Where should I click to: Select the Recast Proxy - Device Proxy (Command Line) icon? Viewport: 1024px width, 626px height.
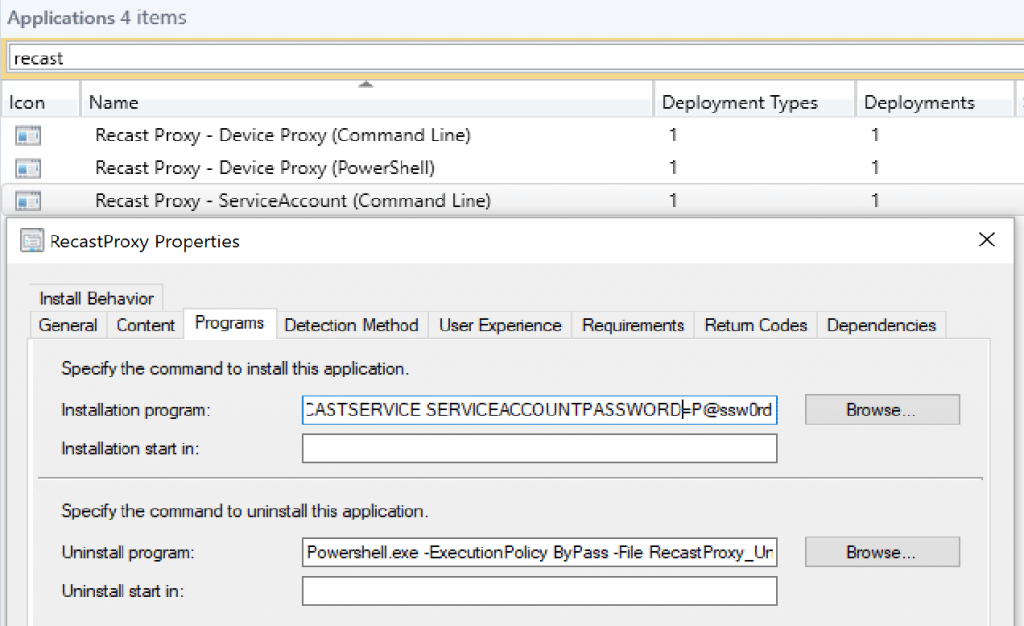[28, 135]
